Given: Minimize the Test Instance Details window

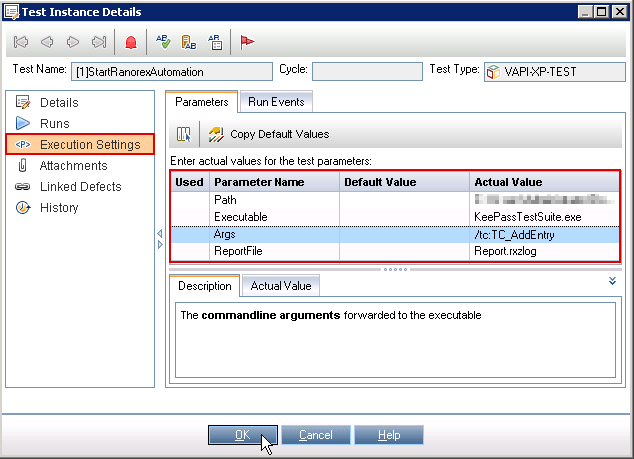Looking at the screenshot, I should [585, 12].
